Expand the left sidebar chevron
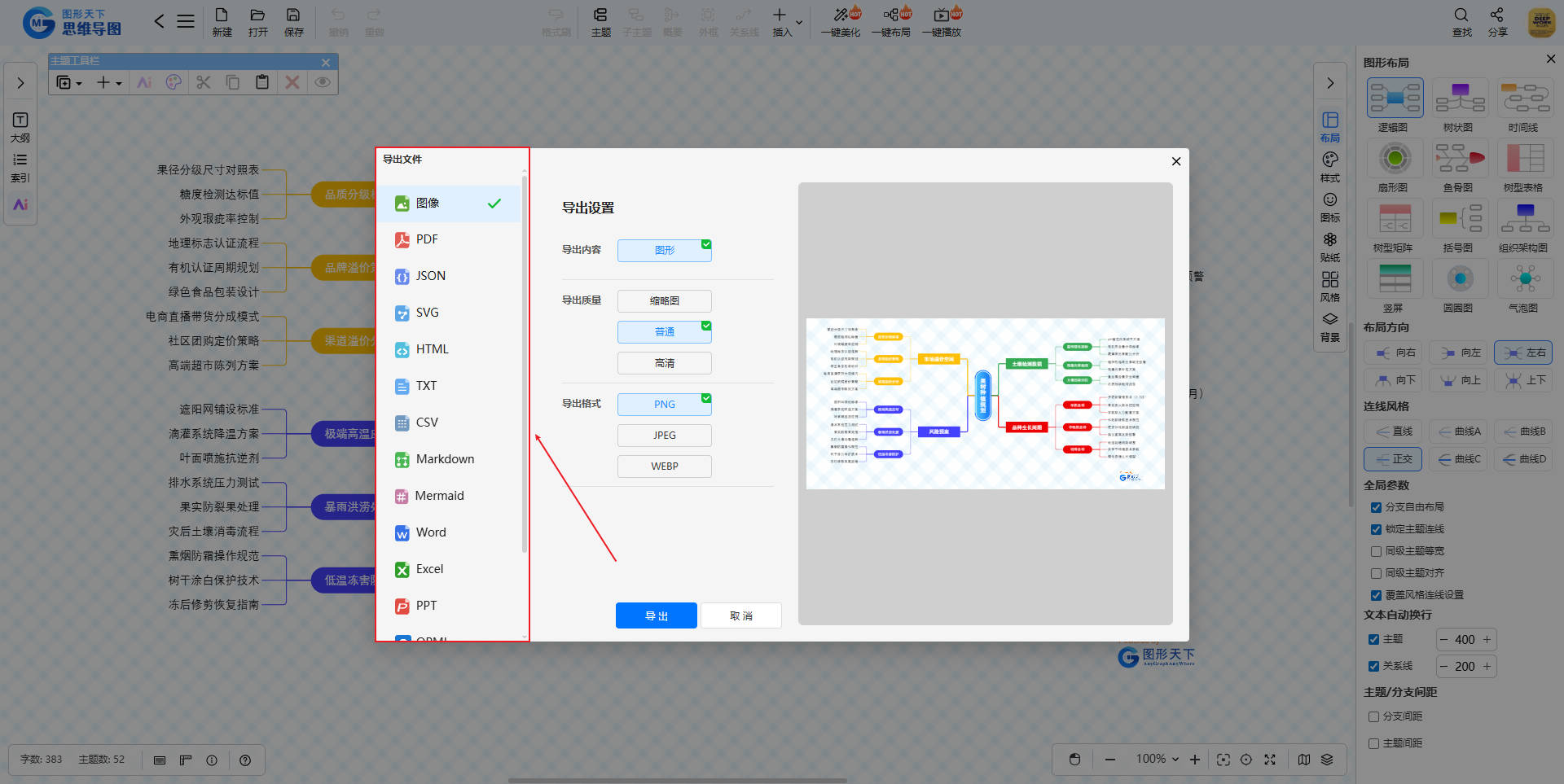 pos(20,83)
